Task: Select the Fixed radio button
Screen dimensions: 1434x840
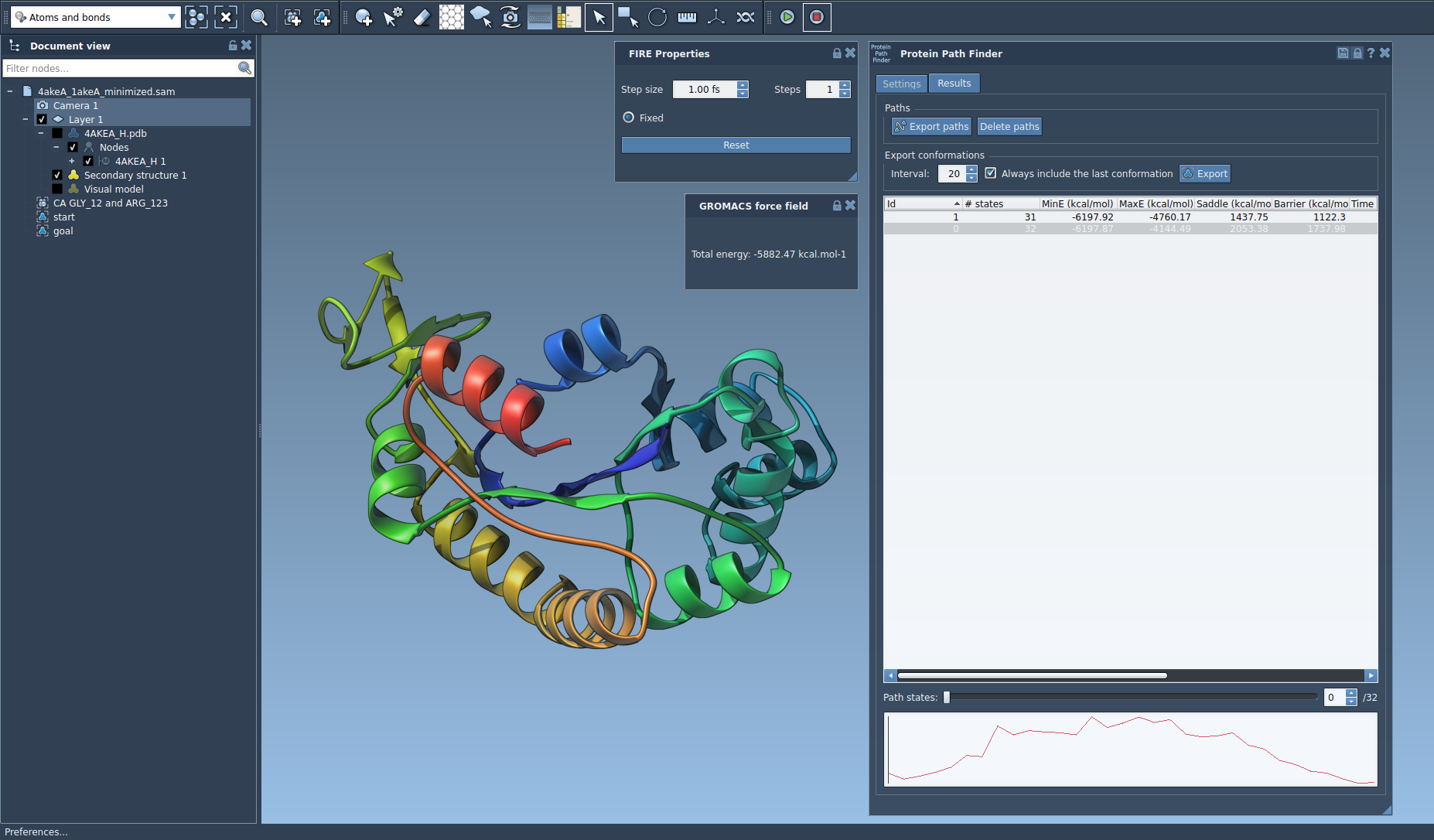Action: coord(629,118)
